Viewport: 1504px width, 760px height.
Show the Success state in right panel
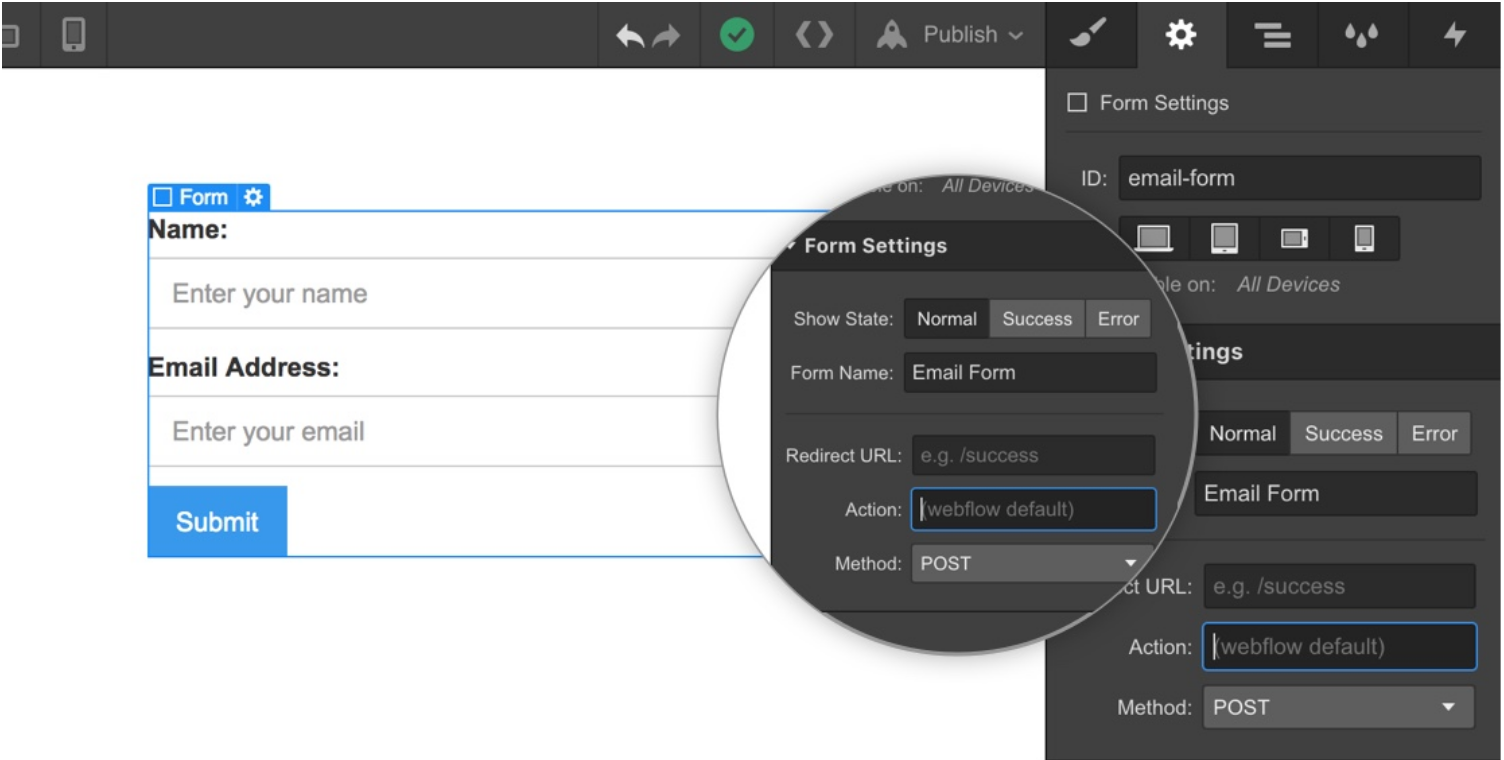(x=1343, y=433)
